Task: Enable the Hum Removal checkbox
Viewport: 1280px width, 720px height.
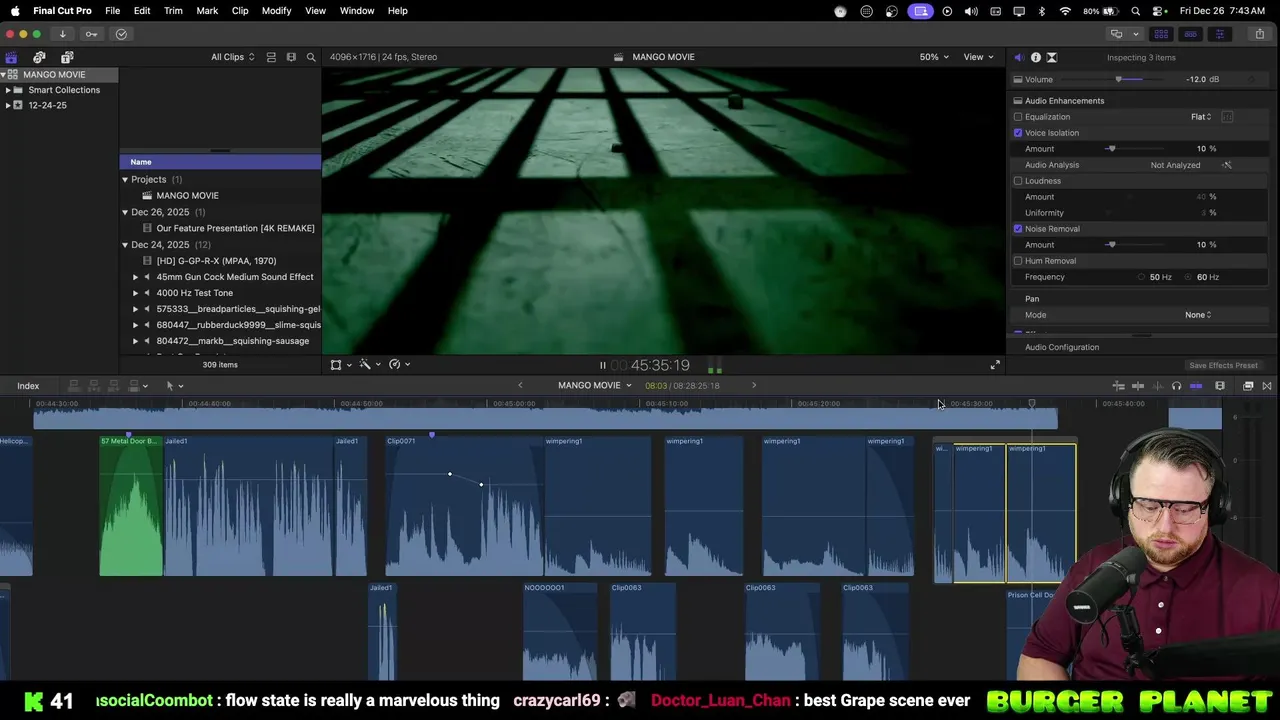Action: point(1018,261)
